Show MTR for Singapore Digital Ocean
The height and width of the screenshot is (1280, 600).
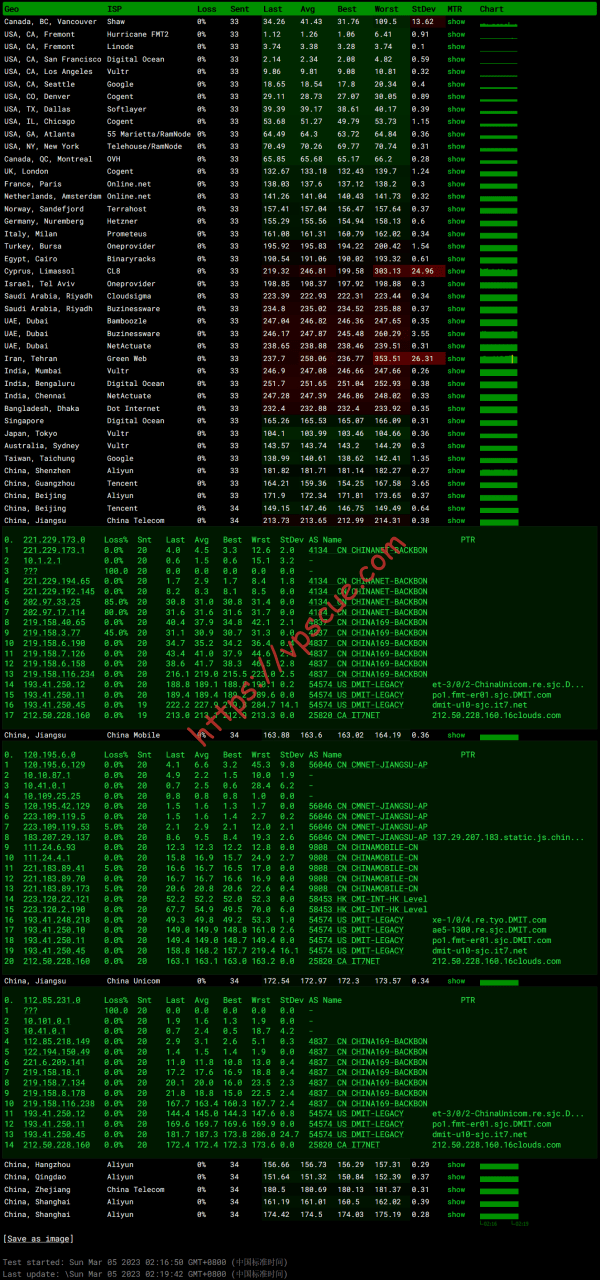456,421
